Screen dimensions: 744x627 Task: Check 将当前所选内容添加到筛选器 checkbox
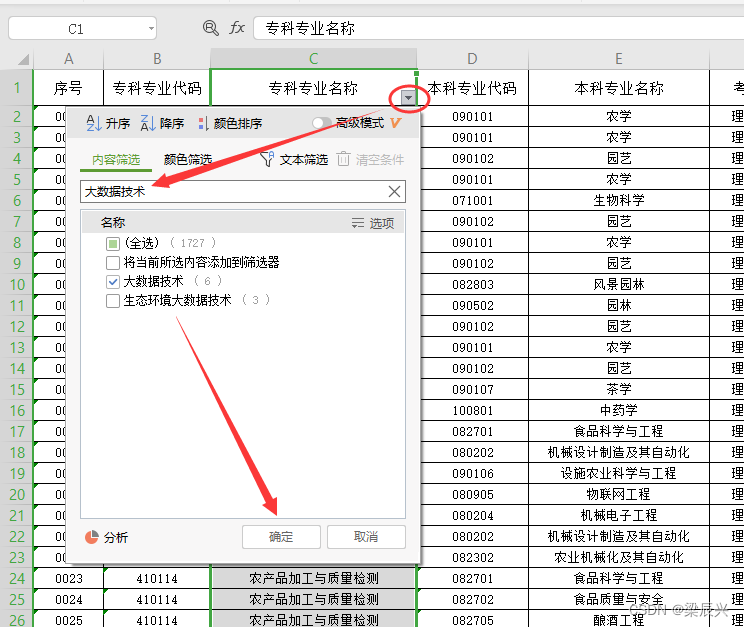112,262
